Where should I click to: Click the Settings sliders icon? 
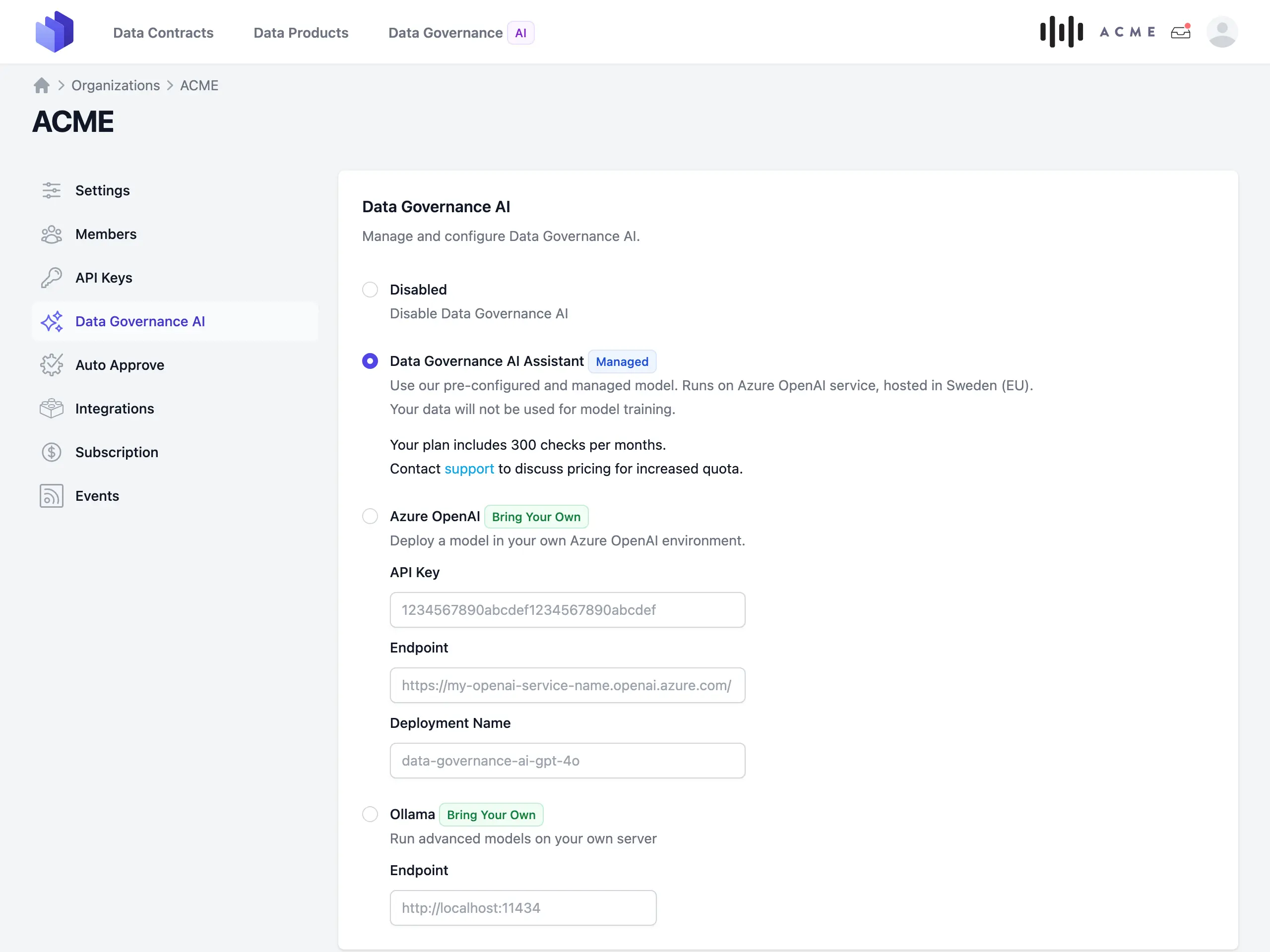(52, 190)
